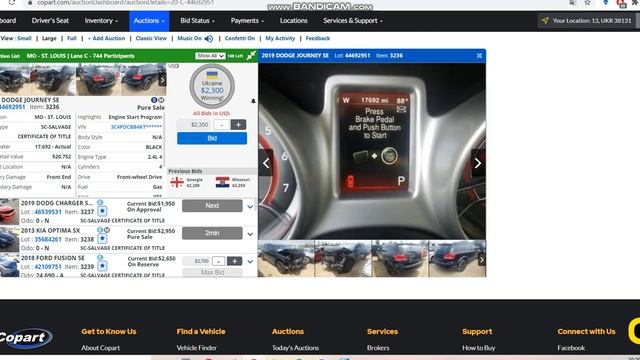Switch to Full view

(72, 38)
